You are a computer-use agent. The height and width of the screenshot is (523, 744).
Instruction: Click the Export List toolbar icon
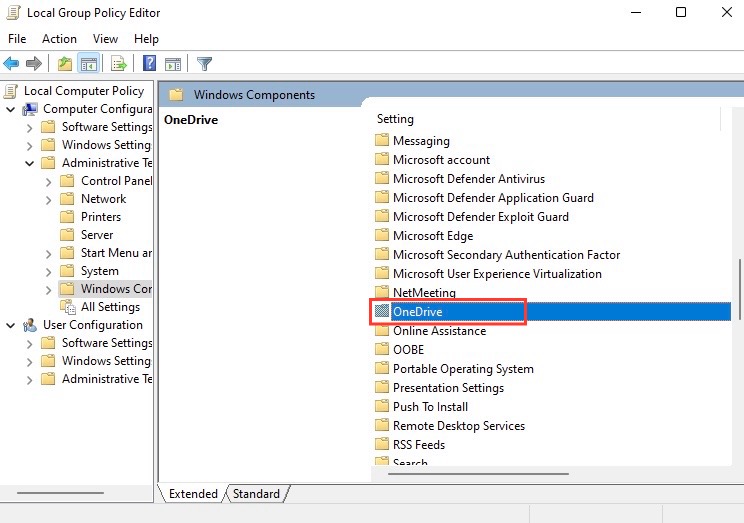point(119,63)
